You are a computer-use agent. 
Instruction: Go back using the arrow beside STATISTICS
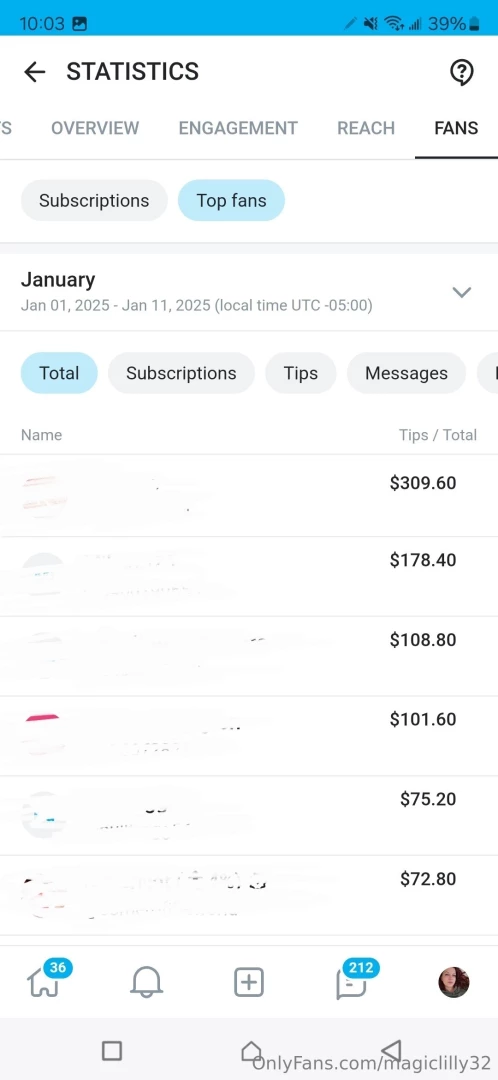pyautogui.click(x=34, y=72)
